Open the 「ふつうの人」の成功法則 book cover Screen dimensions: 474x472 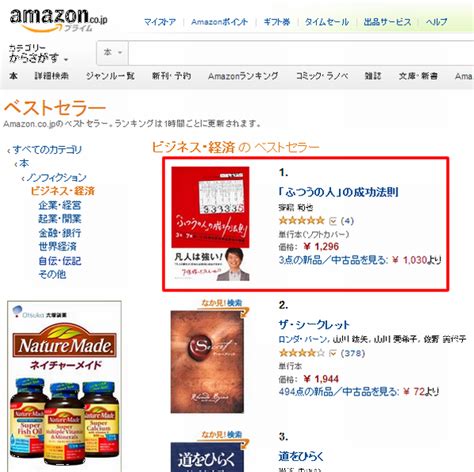[210, 224]
